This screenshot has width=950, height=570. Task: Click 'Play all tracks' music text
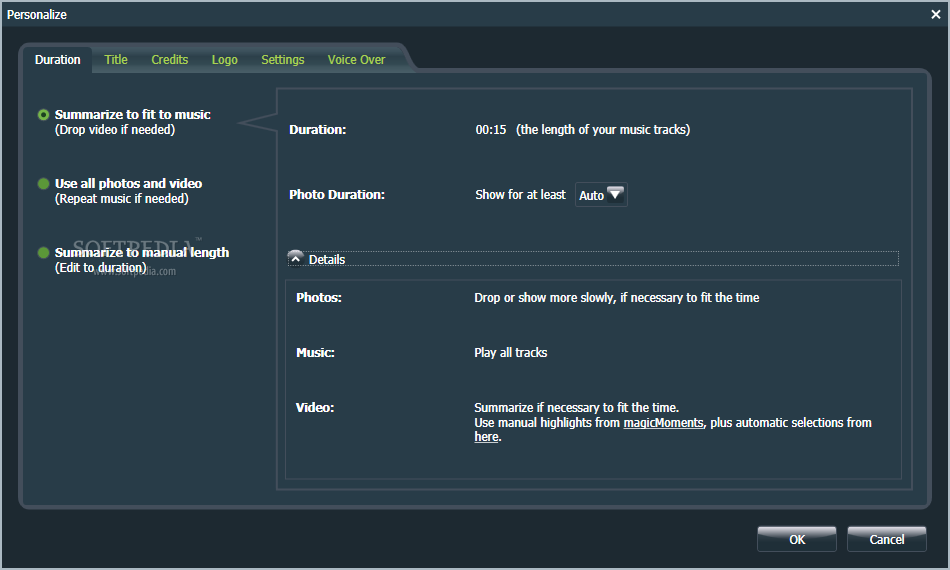[511, 353]
